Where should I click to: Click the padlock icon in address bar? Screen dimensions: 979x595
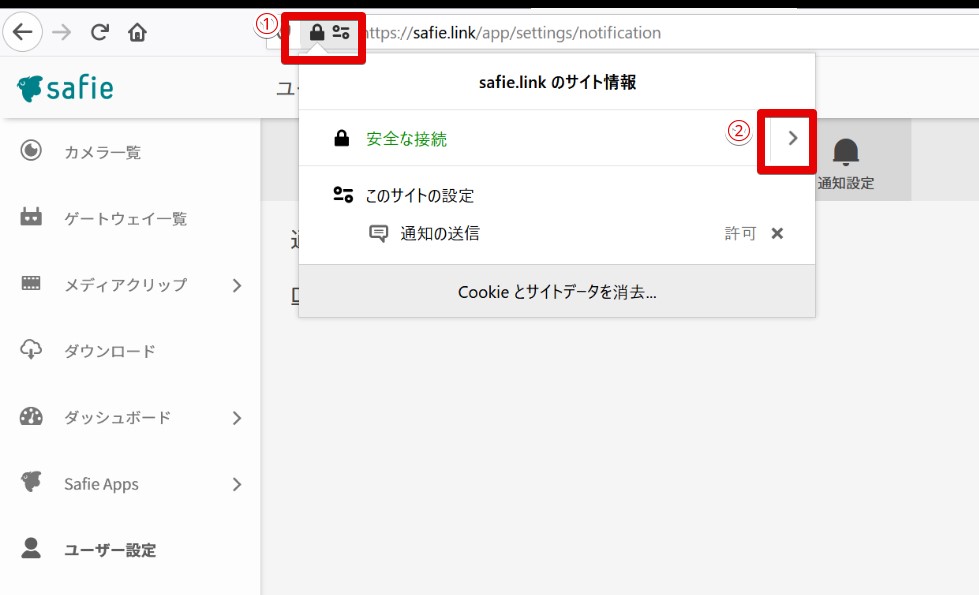pos(317,33)
